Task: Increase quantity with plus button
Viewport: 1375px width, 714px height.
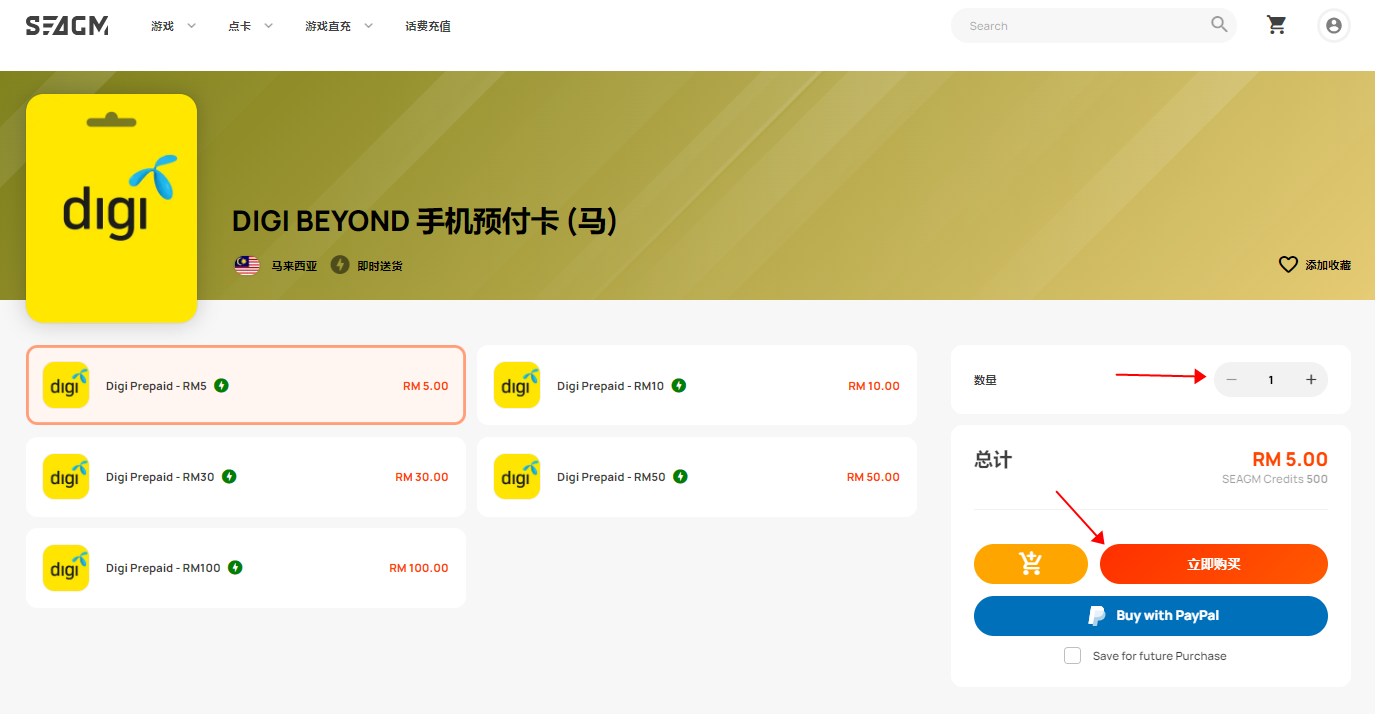Action: 1311,380
